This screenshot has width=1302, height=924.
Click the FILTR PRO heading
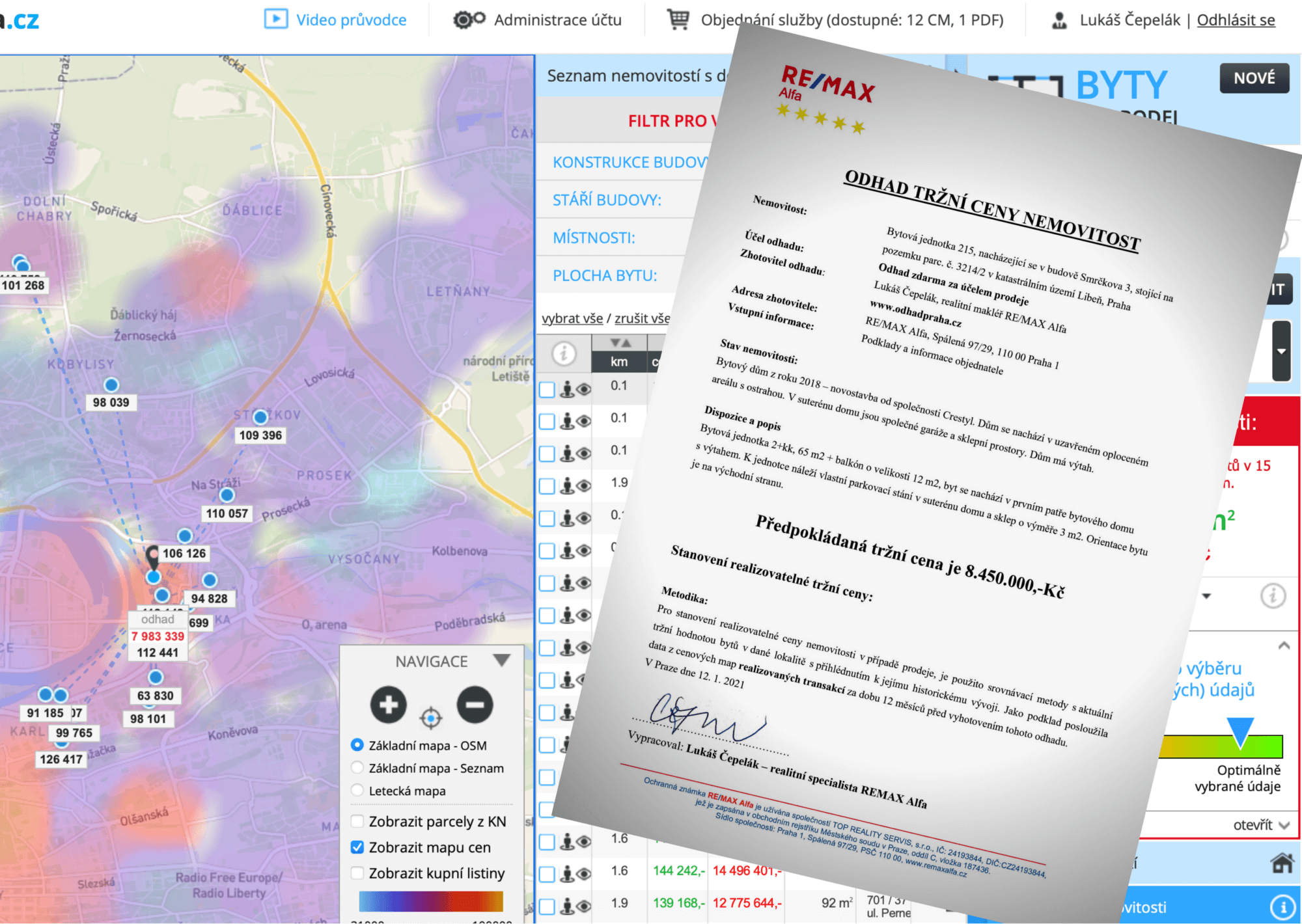point(673,121)
